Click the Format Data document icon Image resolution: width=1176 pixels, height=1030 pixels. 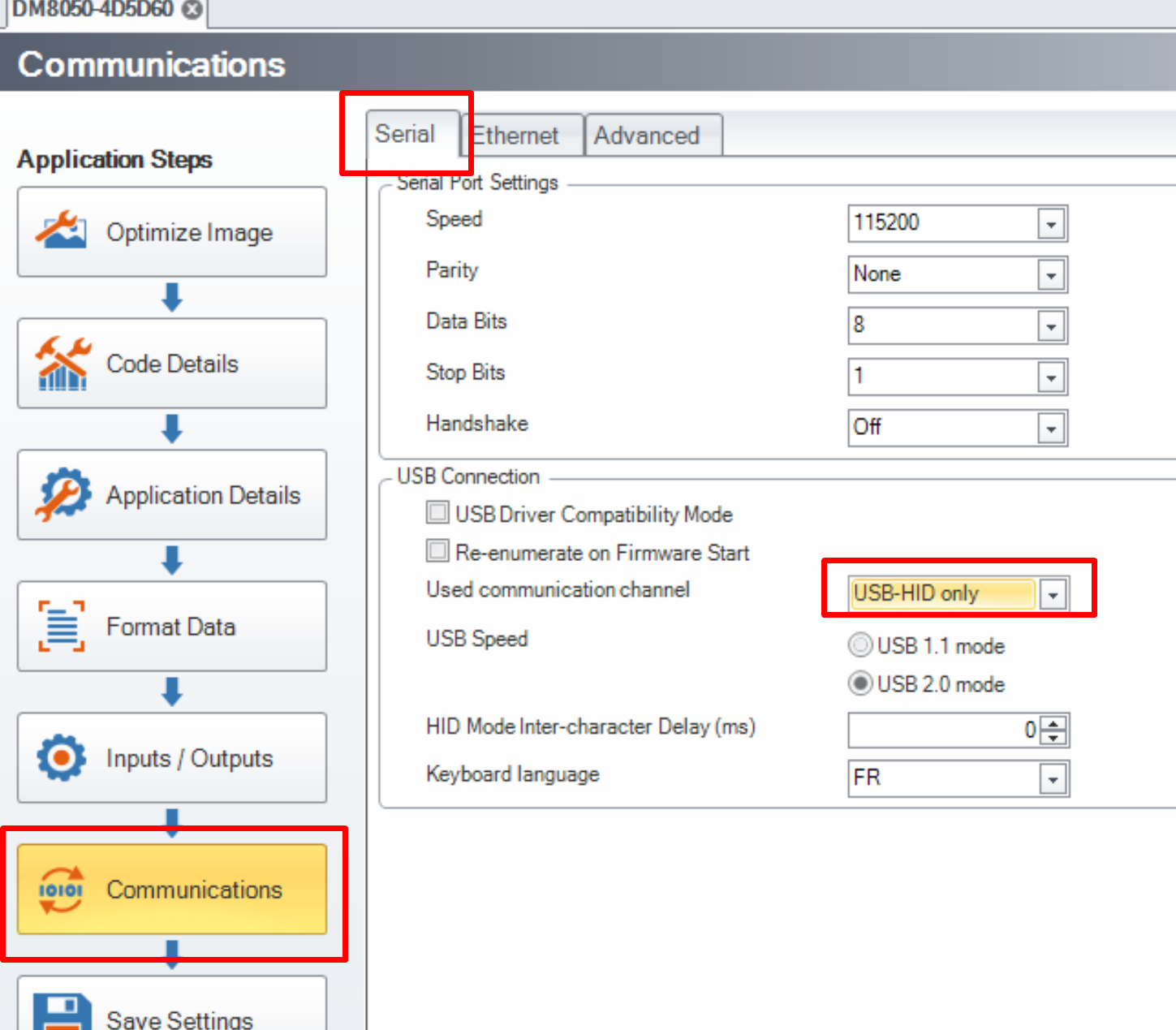coord(62,626)
